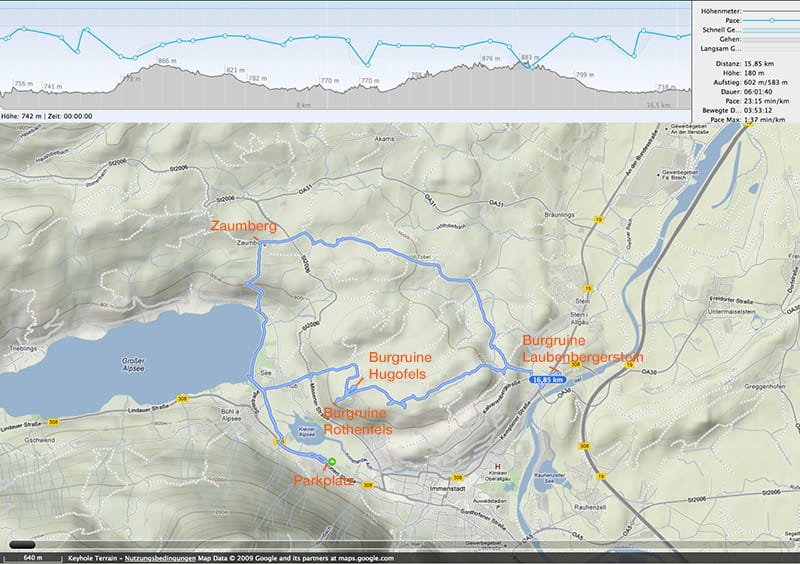Click the blue 16,85 km end marker
Viewport: 800px width, 564px height.
(547, 380)
